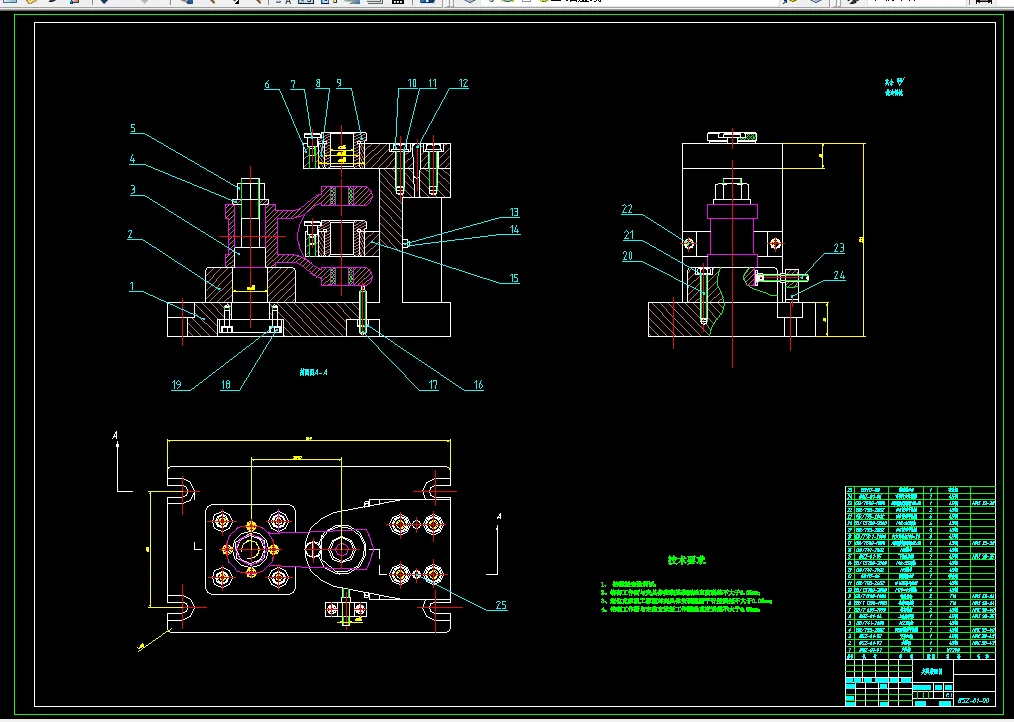Select part callout number 17
Image resolution: width=1014 pixels, height=722 pixels.
433,385
